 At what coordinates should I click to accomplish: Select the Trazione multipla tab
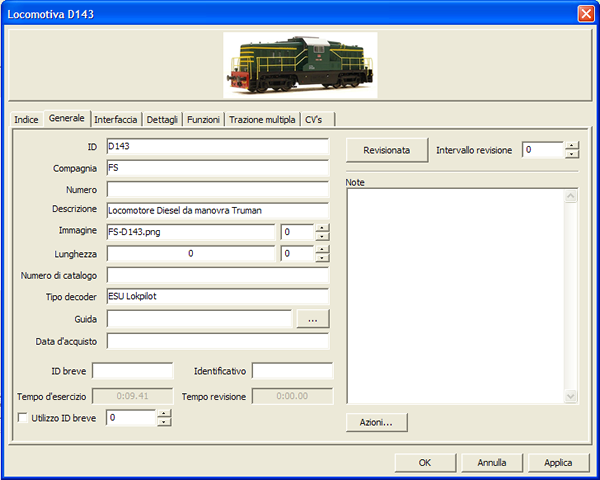point(262,119)
